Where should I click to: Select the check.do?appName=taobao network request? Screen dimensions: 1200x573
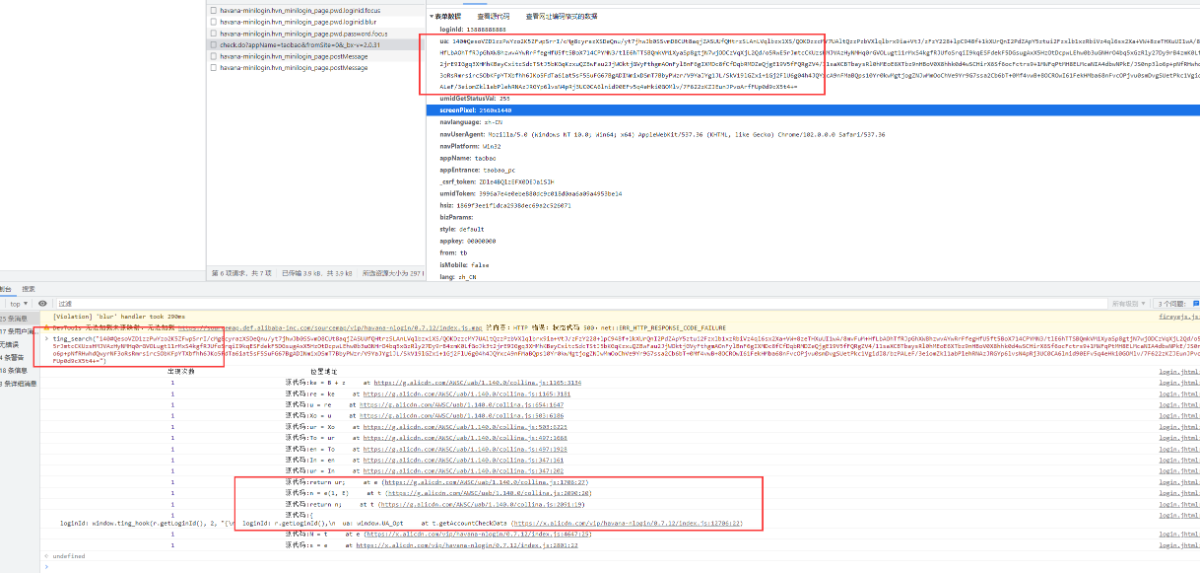(313, 45)
